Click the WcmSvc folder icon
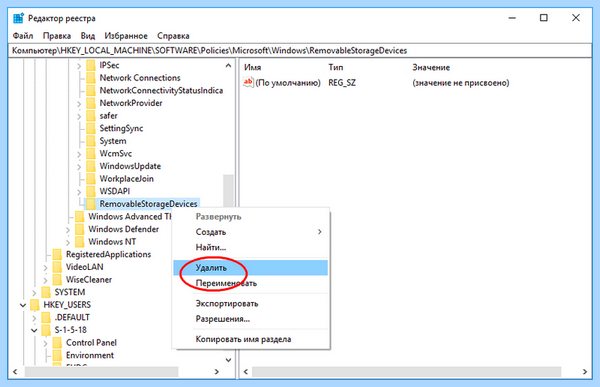 [x=91, y=154]
